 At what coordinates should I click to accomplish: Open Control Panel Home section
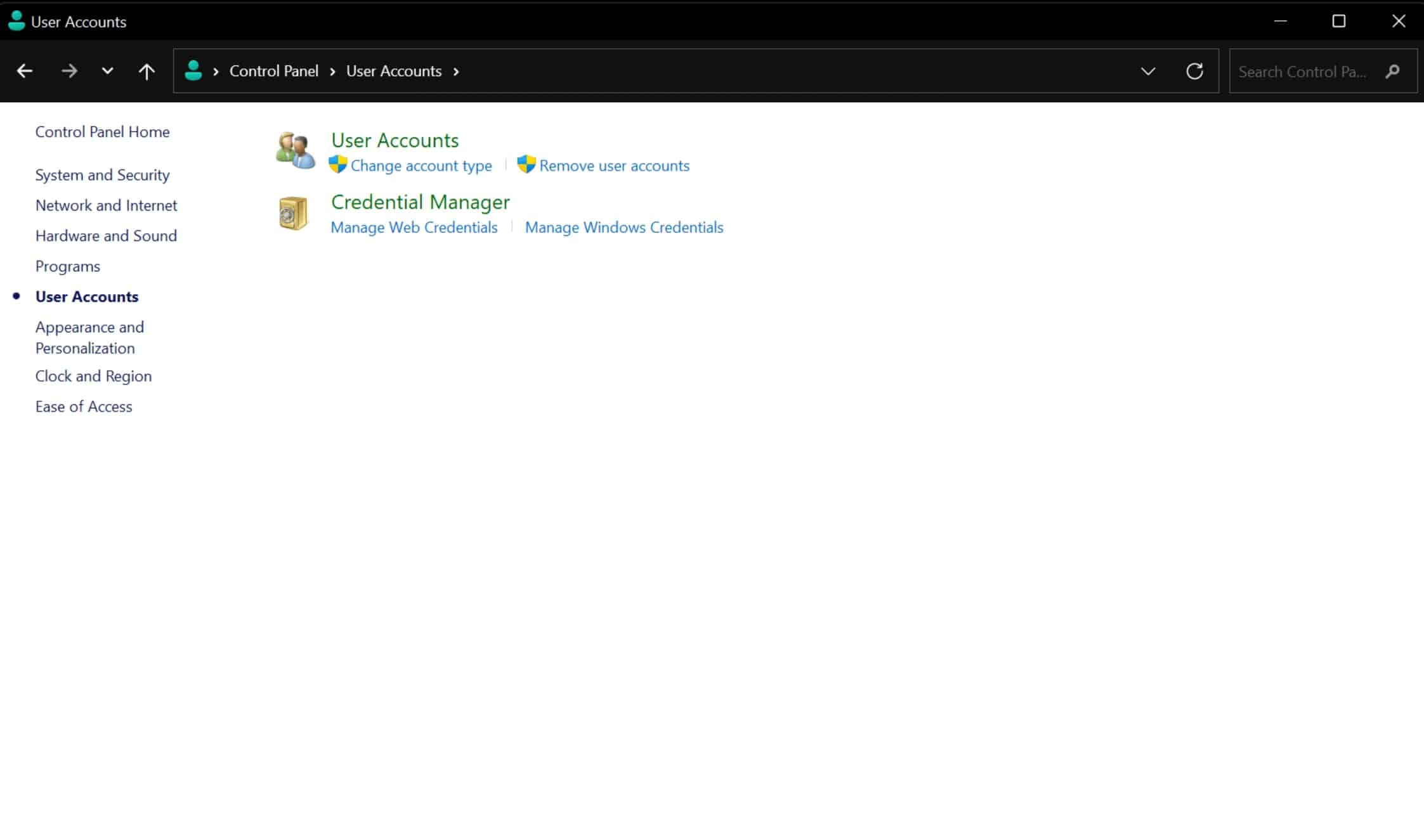(x=102, y=131)
